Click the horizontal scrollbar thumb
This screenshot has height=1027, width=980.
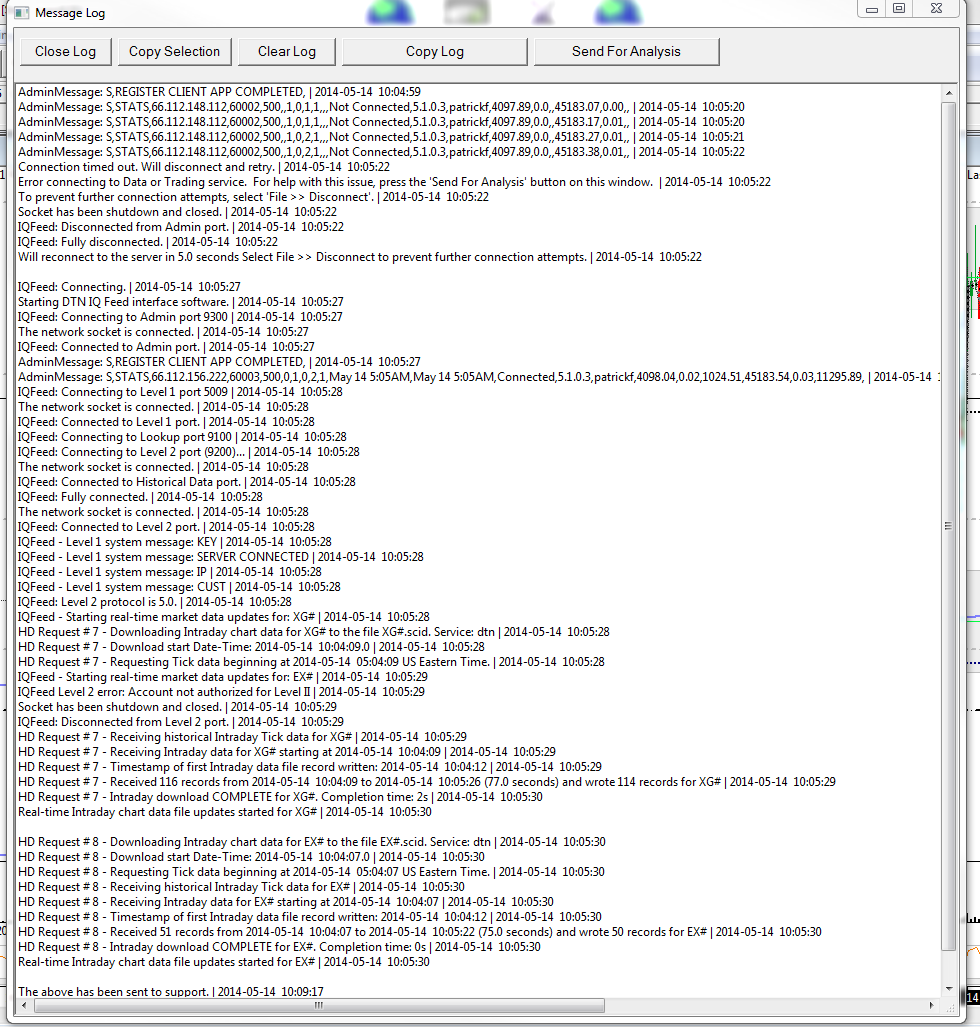(319, 1005)
